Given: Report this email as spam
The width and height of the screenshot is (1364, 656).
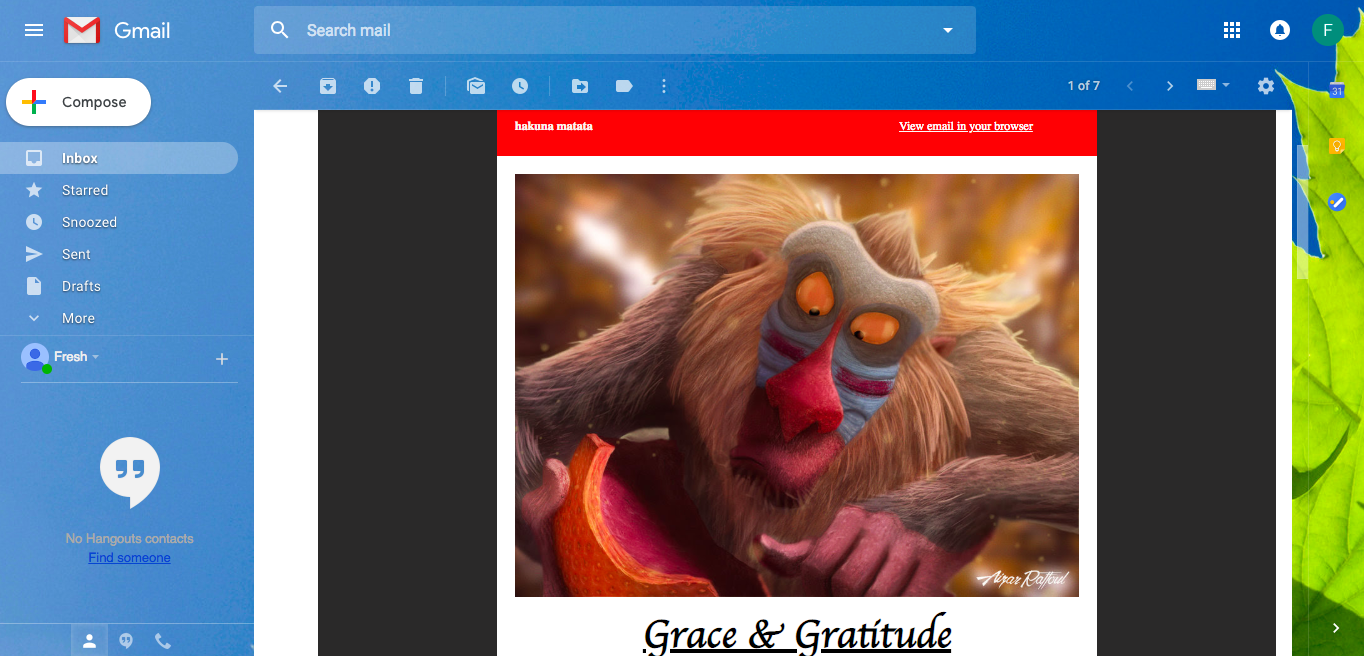Looking at the screenshot, I should [x=372, y=86].
